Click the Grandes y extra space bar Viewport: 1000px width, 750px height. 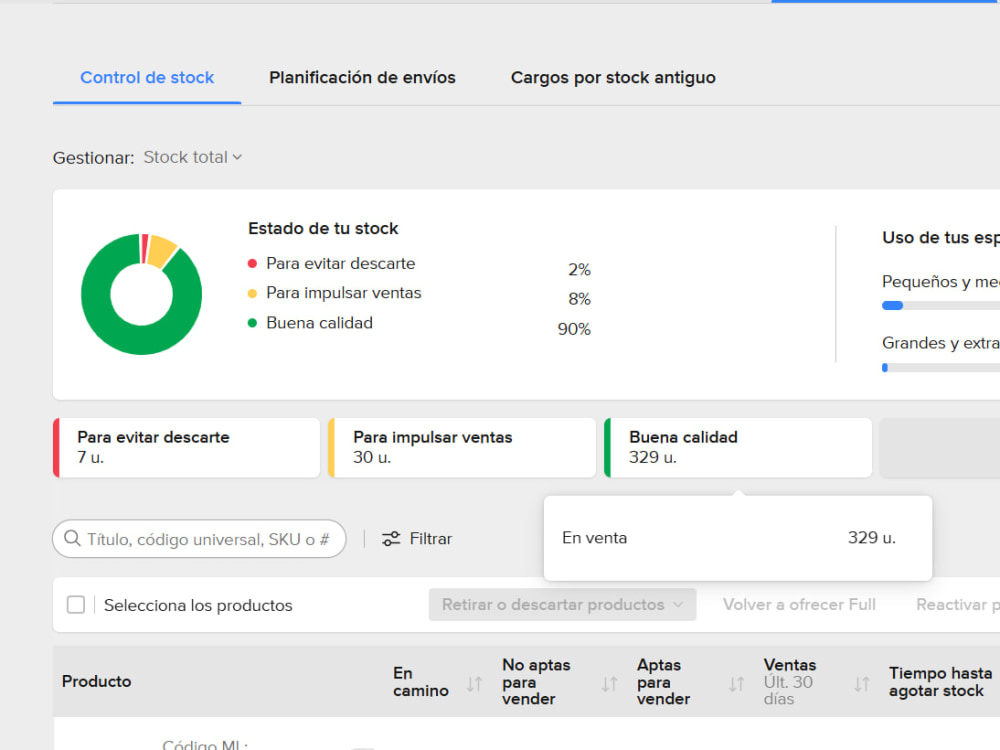click(941, 367)
